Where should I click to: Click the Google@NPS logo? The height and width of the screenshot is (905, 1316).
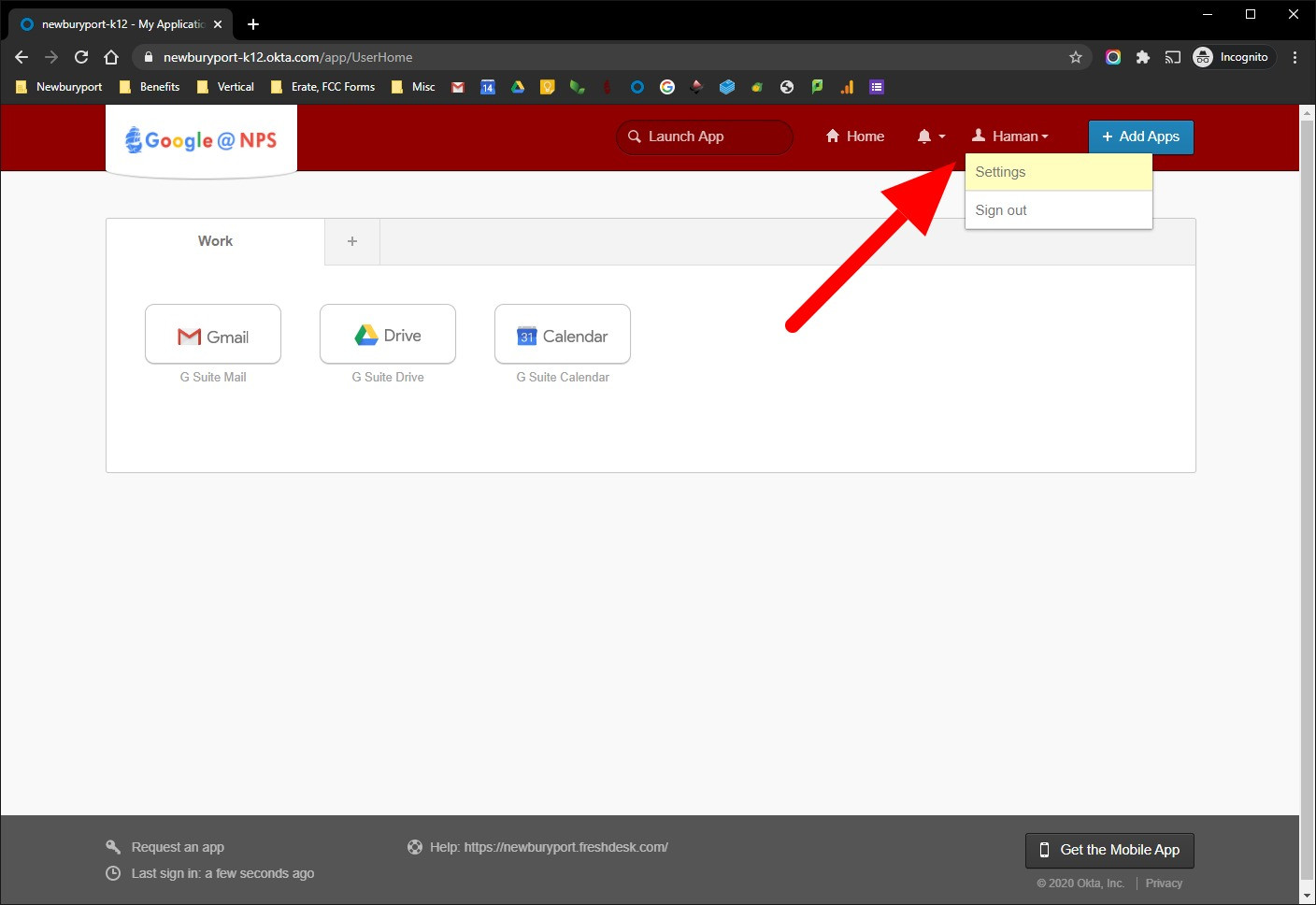[201, 140]
